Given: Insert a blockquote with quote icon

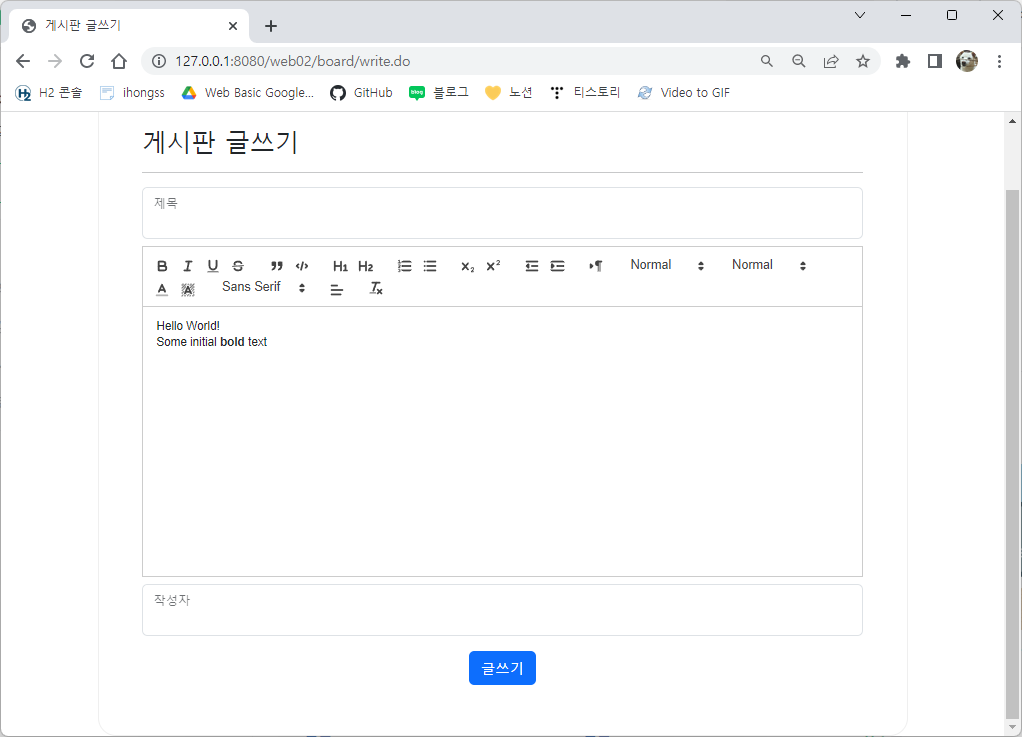Looking at the screenshot, I should coord(276,266).
